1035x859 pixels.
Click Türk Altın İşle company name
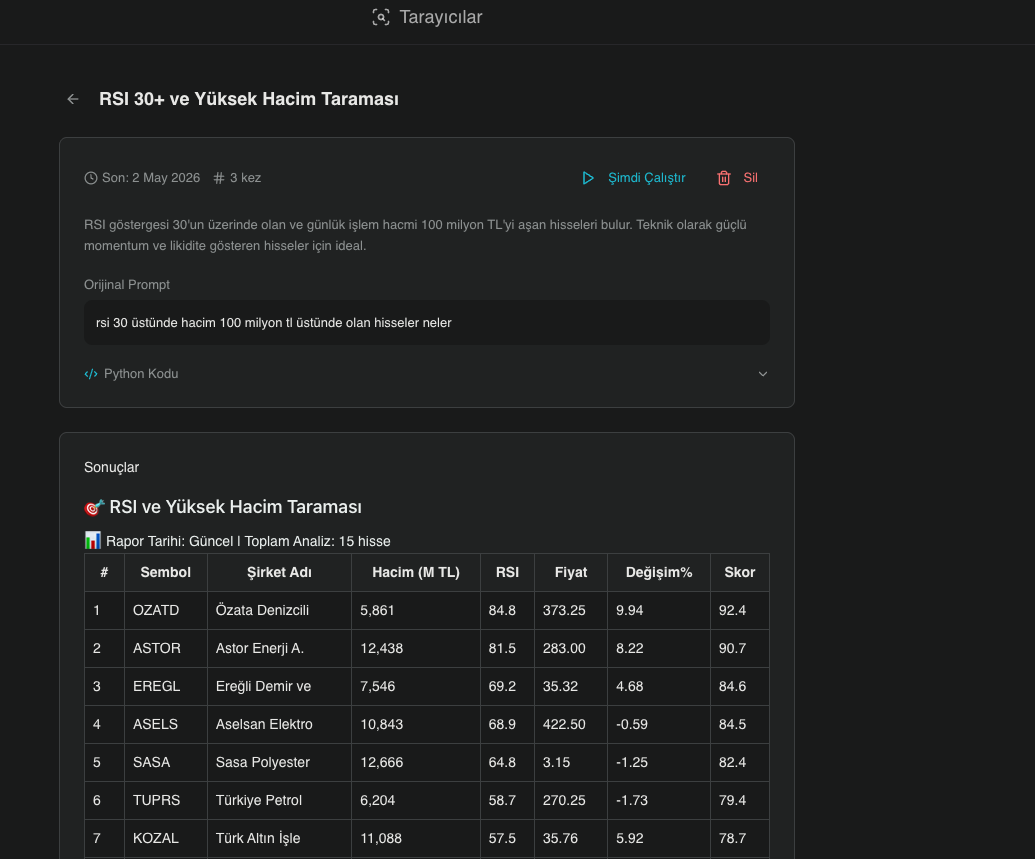pos(257,839)
